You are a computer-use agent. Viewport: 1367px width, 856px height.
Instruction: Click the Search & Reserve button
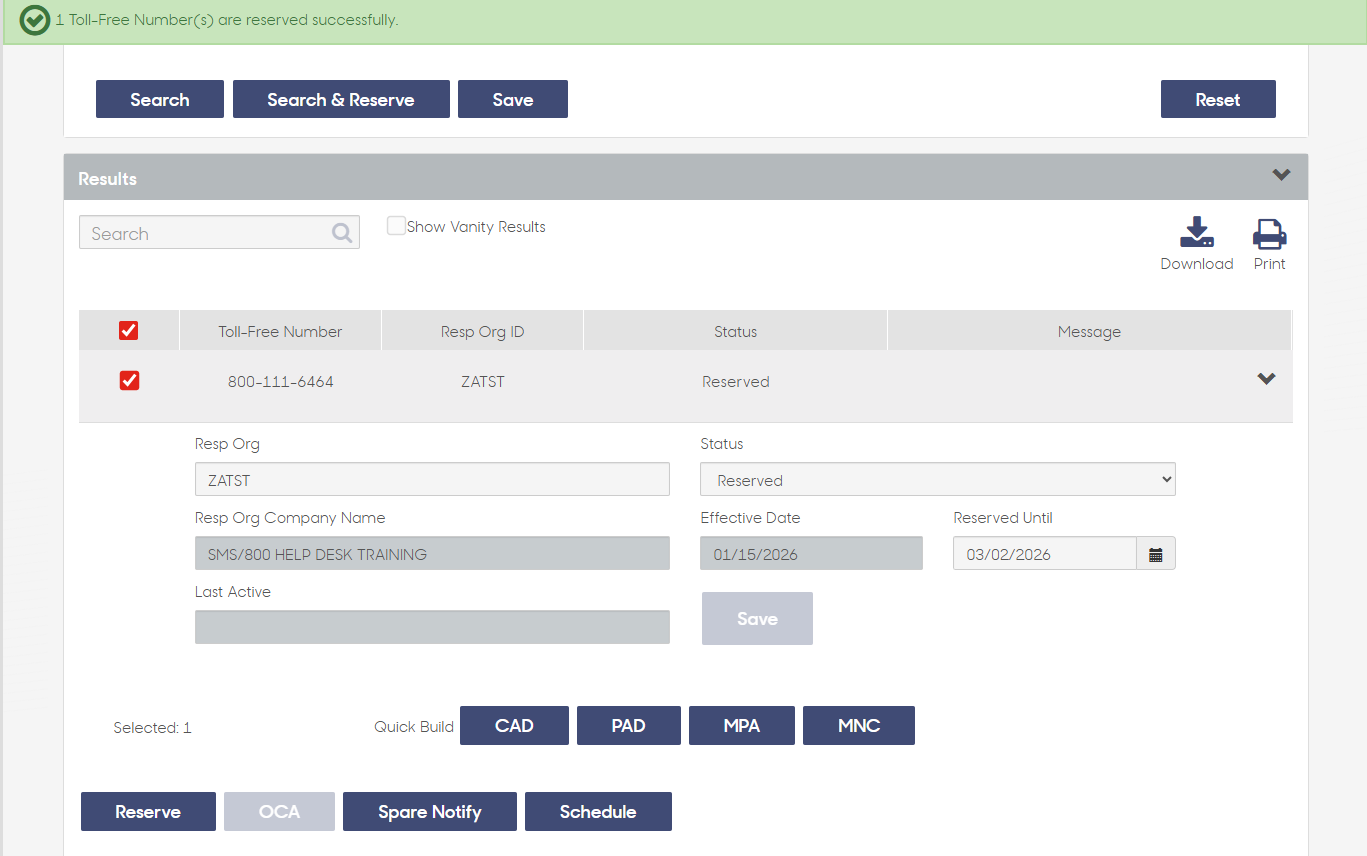point(341,99)
